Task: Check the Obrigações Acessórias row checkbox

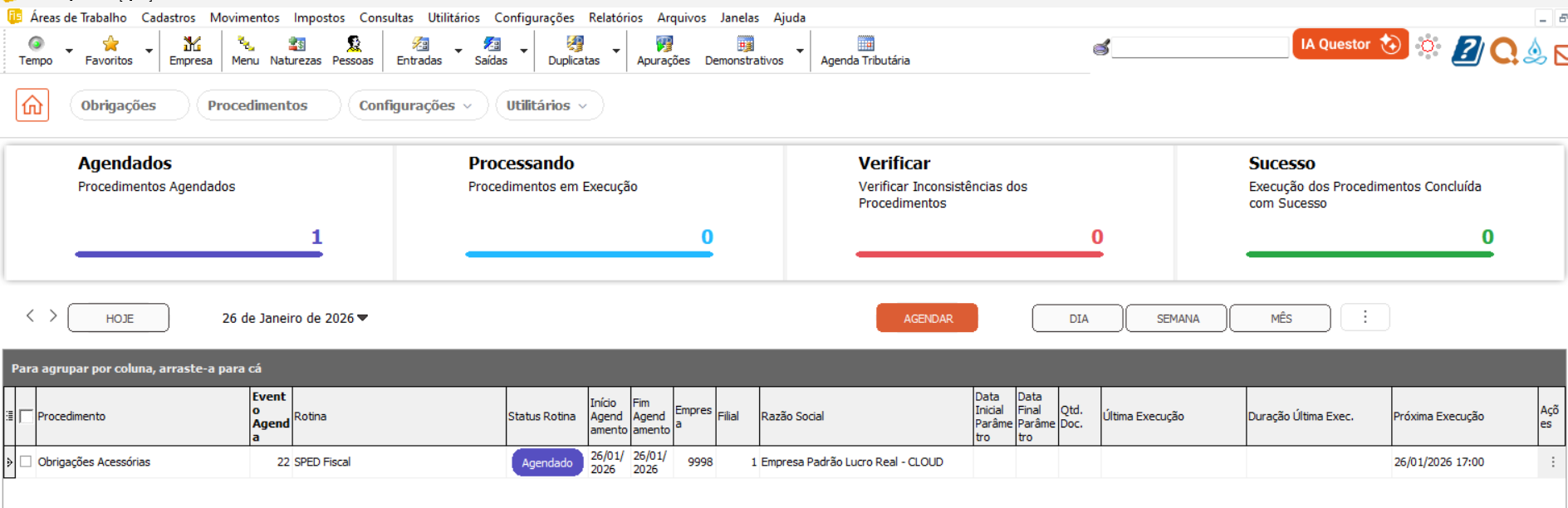Action: coord(26,462)
